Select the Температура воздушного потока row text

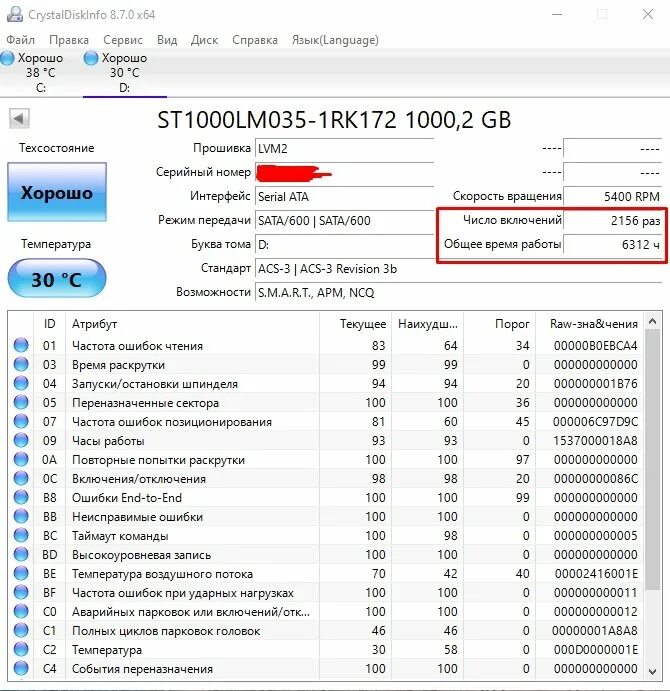tap(162, 574)
